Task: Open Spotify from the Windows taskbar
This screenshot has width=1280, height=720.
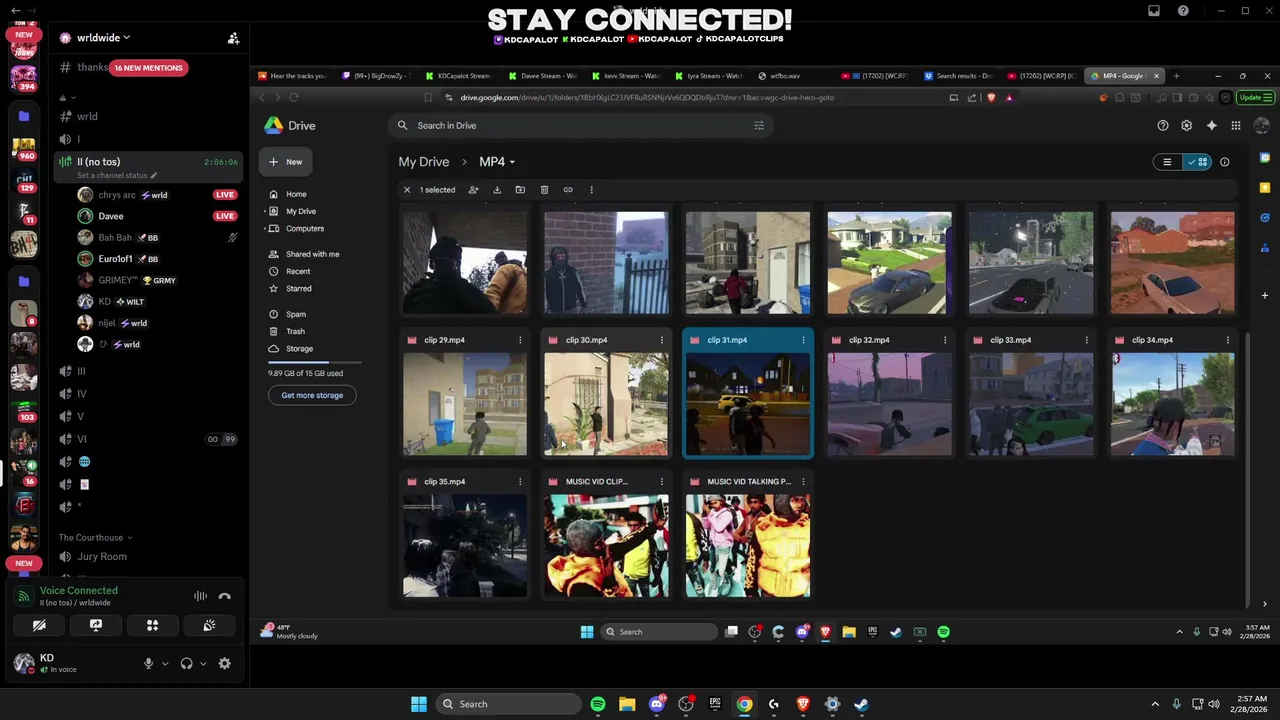Action: pos(598,704)
